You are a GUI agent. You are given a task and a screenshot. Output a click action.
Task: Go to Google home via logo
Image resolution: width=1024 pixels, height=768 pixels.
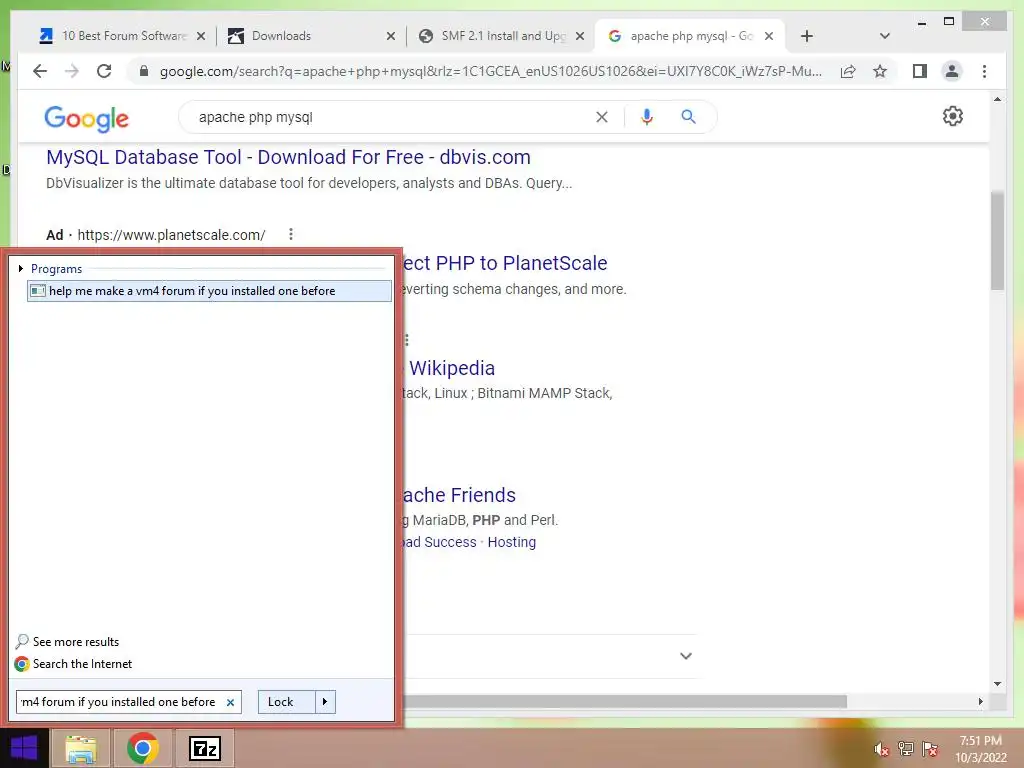coord(86,118)
